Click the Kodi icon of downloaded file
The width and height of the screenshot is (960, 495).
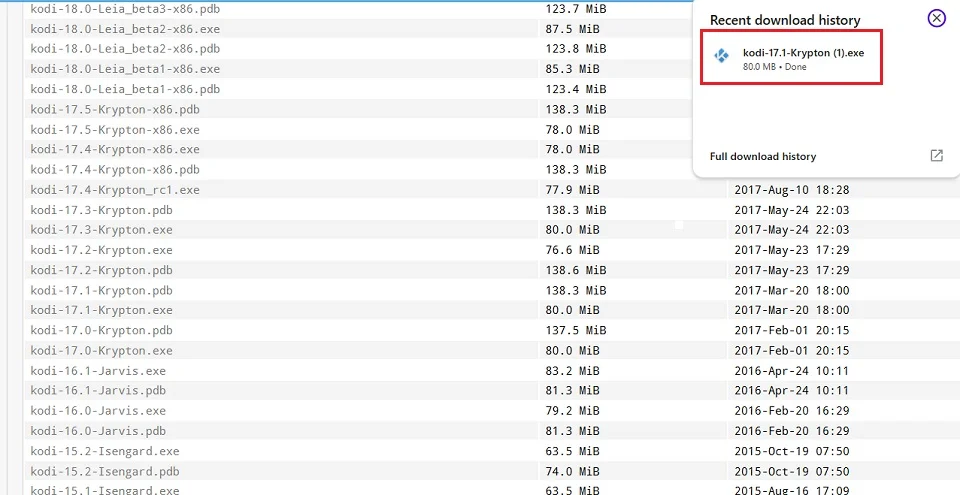(722, 56)
